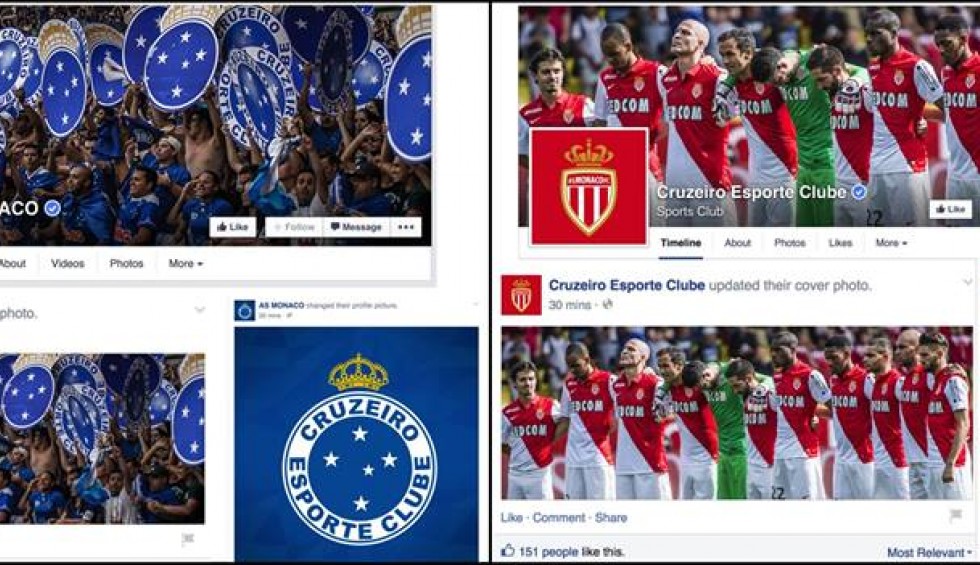Screen dimensions: 980x565
Task: Click the small Monaco crest post avatar
Action: 521,295
